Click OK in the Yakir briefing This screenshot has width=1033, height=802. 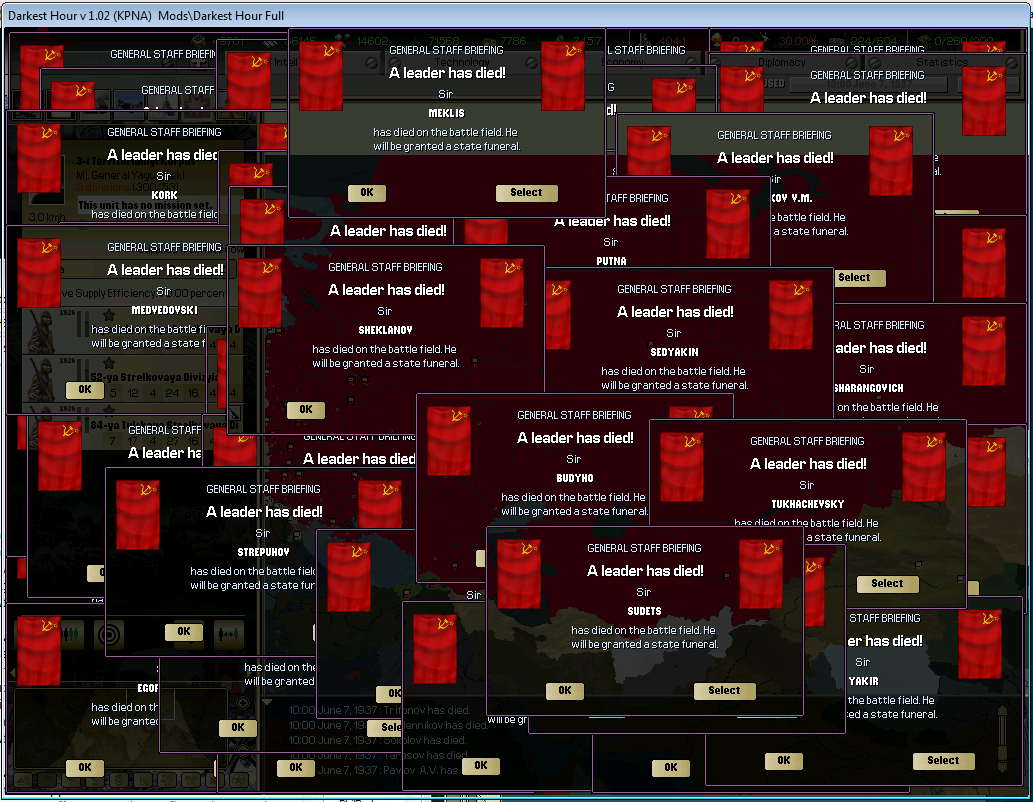click(x=784, y=760)
